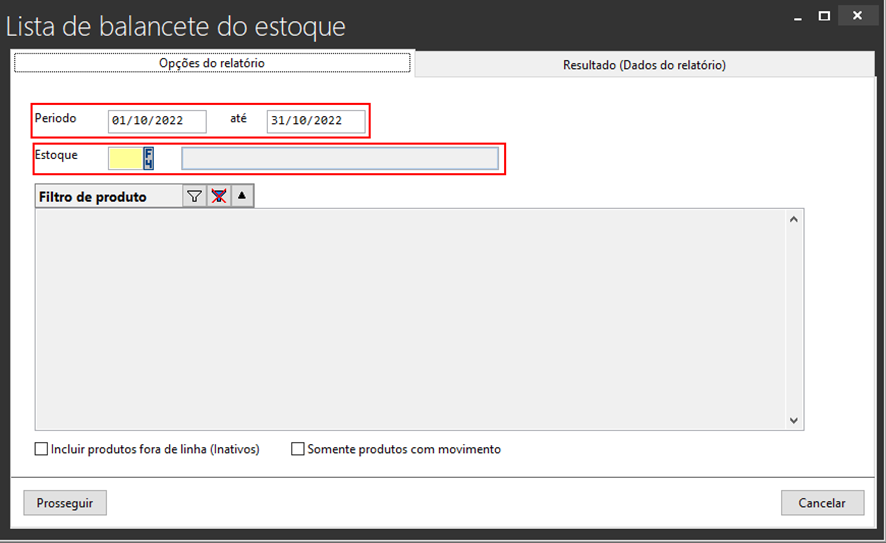886x543 pixels.
Task: Close the Lista de balancete window
Action: pos(857,16)
